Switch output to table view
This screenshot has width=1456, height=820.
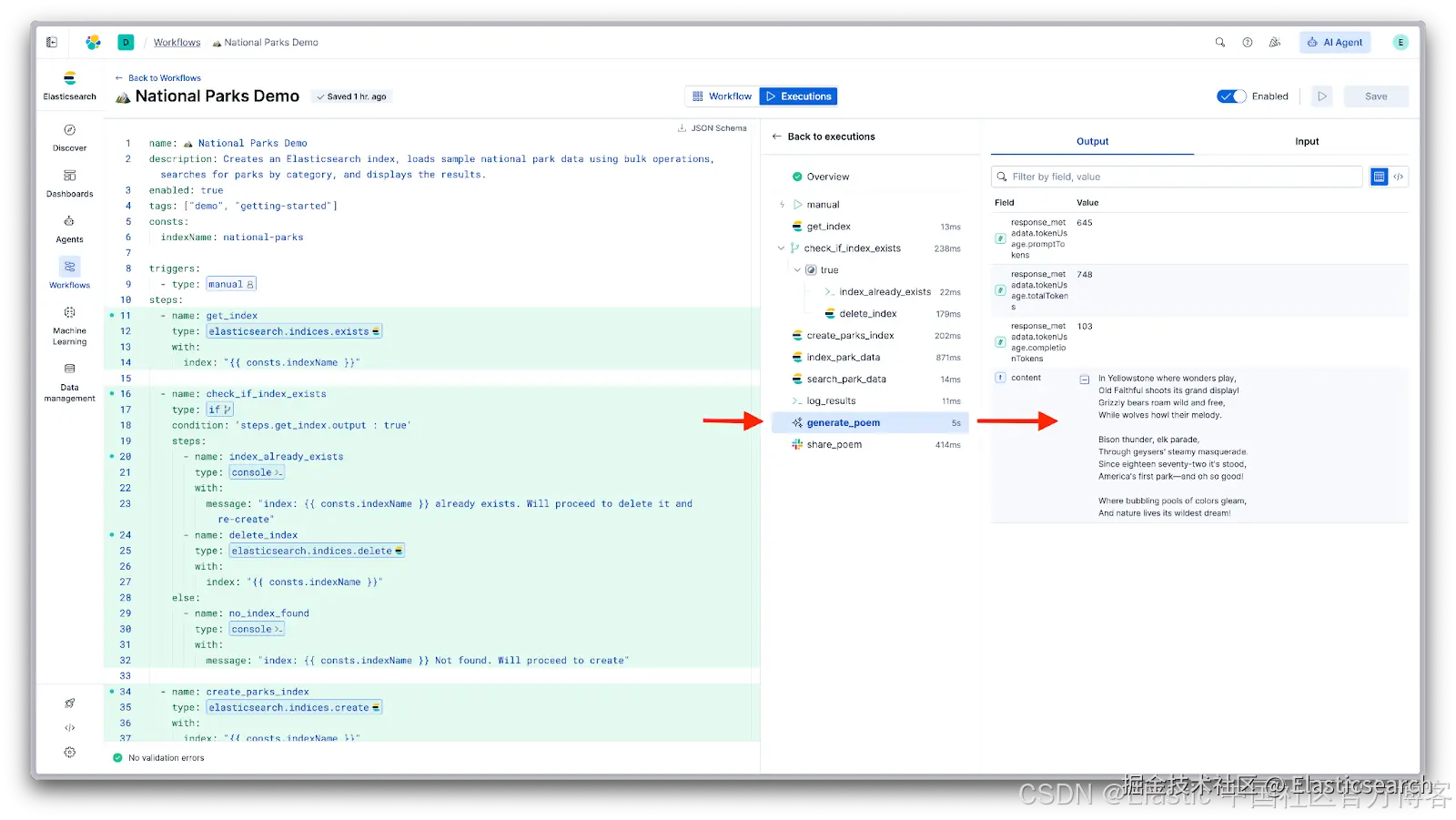(1380, 177)
